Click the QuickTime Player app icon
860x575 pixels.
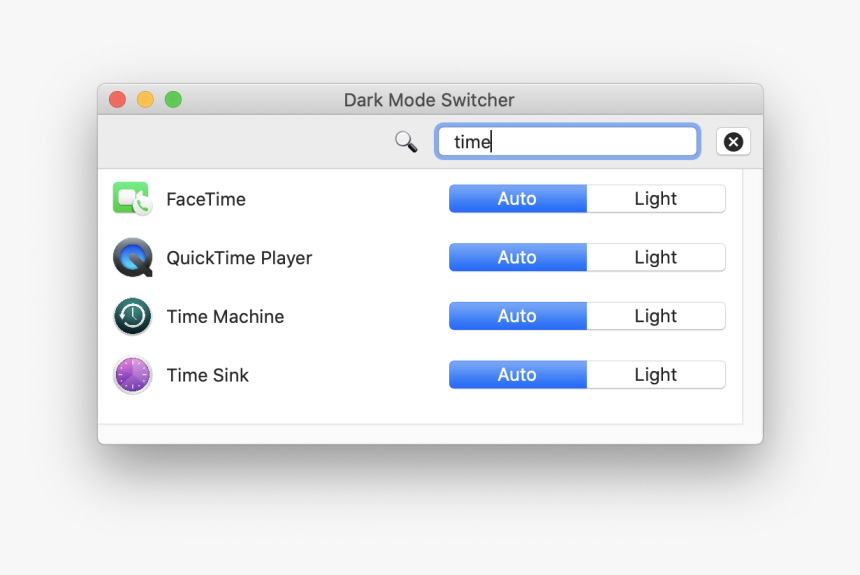[x=133, y=257]
